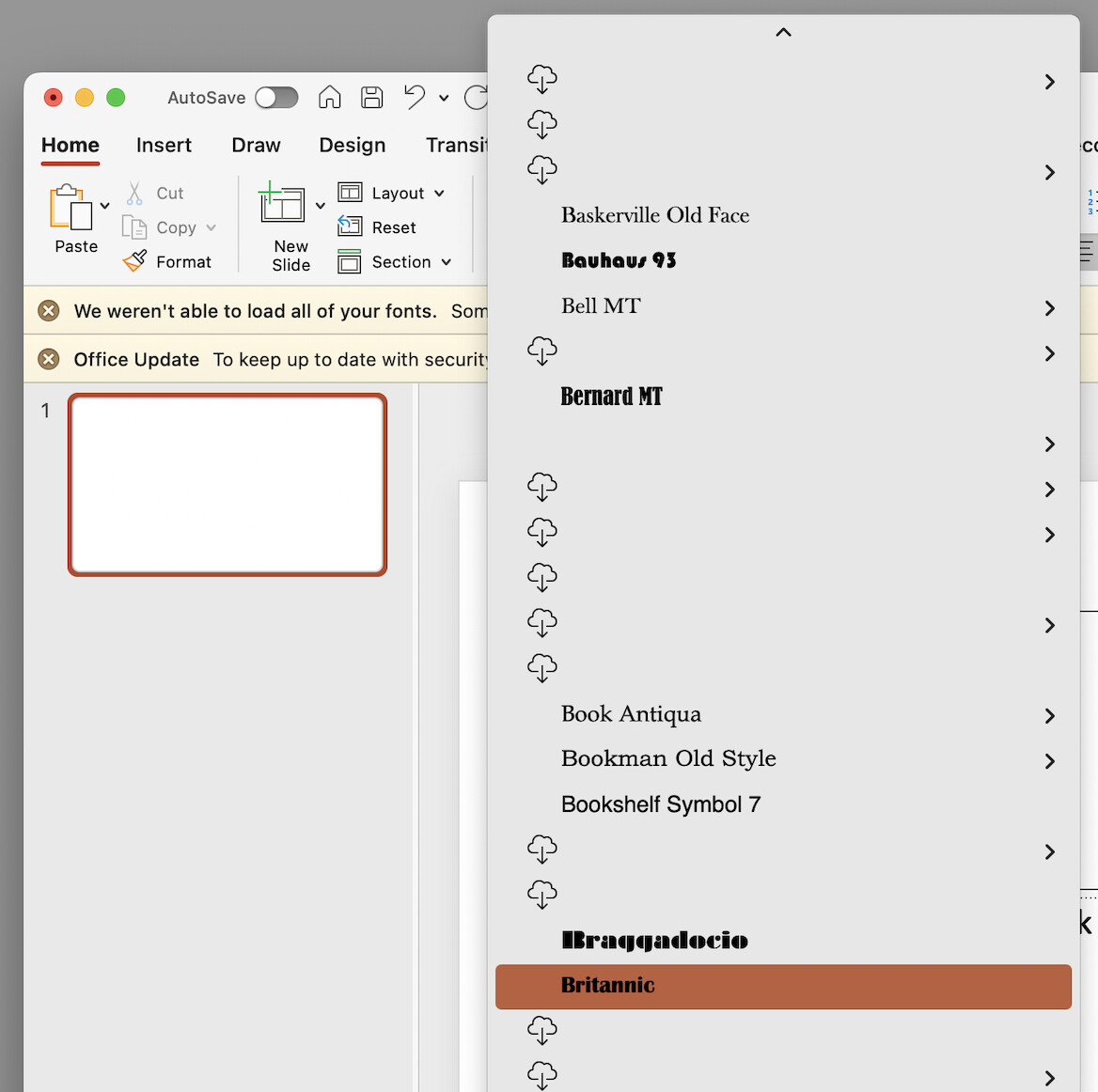Click the Reset slide icon

(x=350, y=227)
